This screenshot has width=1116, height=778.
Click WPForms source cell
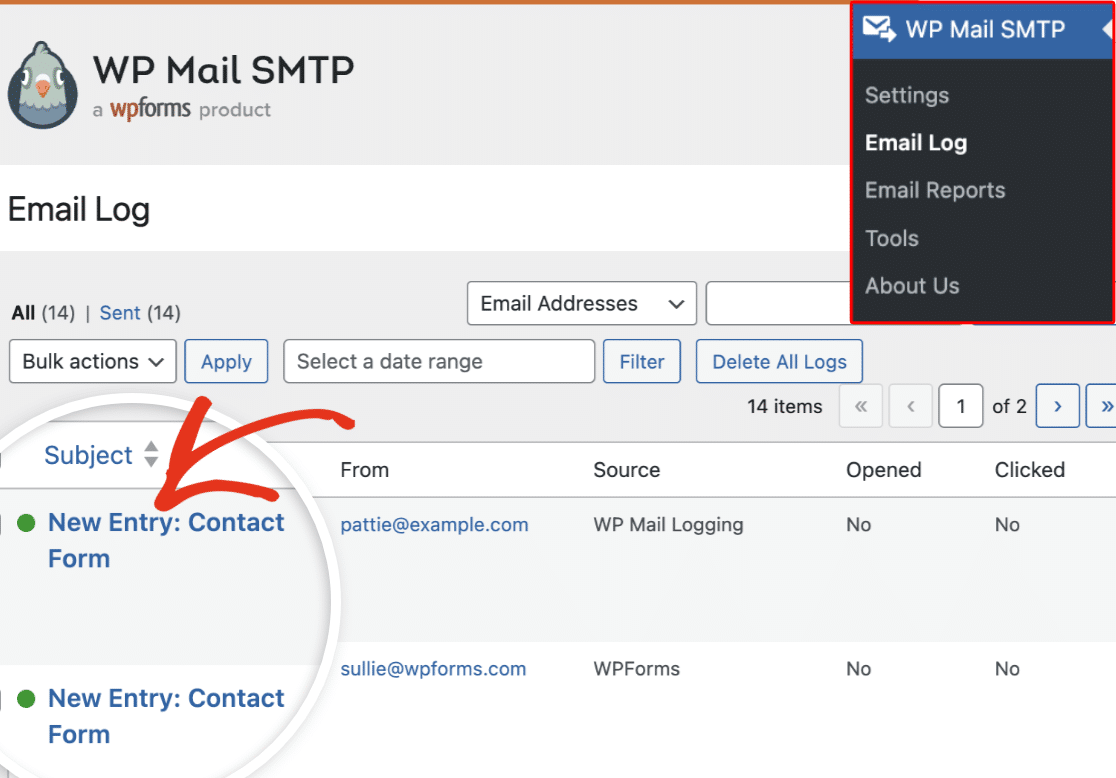pyautogui.click(x=637, y=669)
